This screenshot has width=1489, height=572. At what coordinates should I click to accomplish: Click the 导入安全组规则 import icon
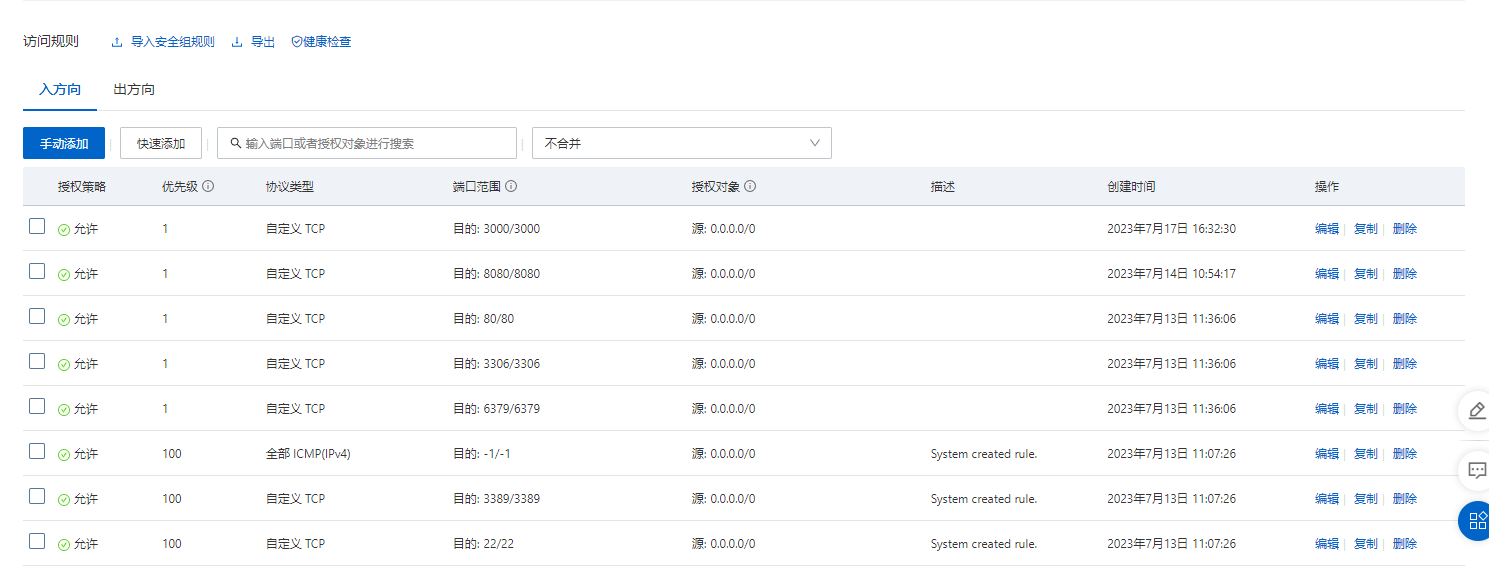(117, 42)
